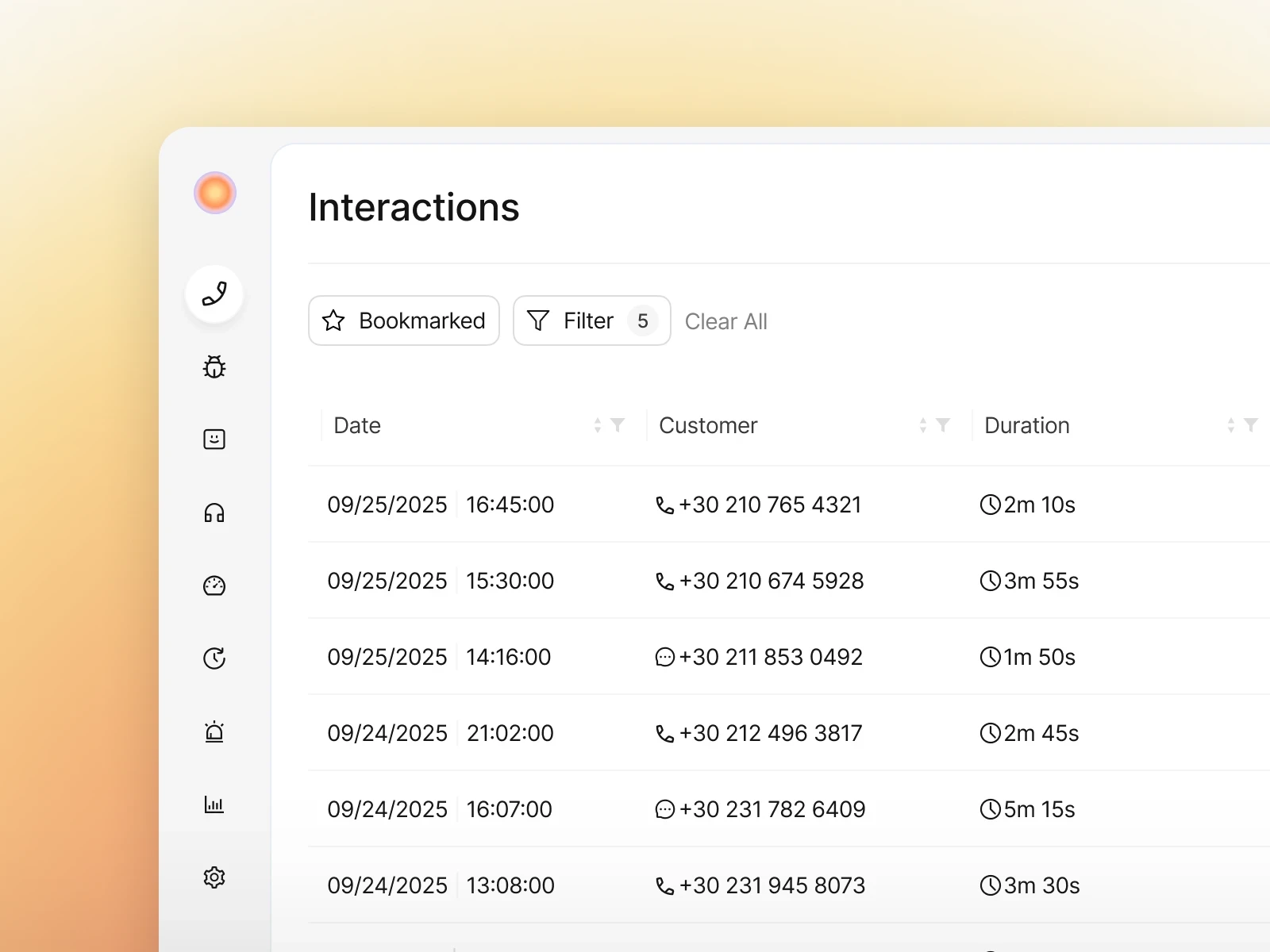Image resolution: width=1270 pixels, height=952 pixels.
Task: Click date 09/25/2025 in 16:45:00 row
Action: pyautogui.click(x=387, y=505)
